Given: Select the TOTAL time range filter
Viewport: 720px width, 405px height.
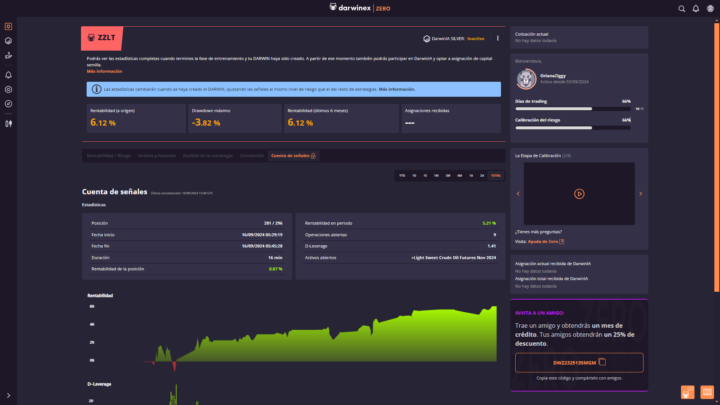Looking at the screenshot, I should click(495, 175).
